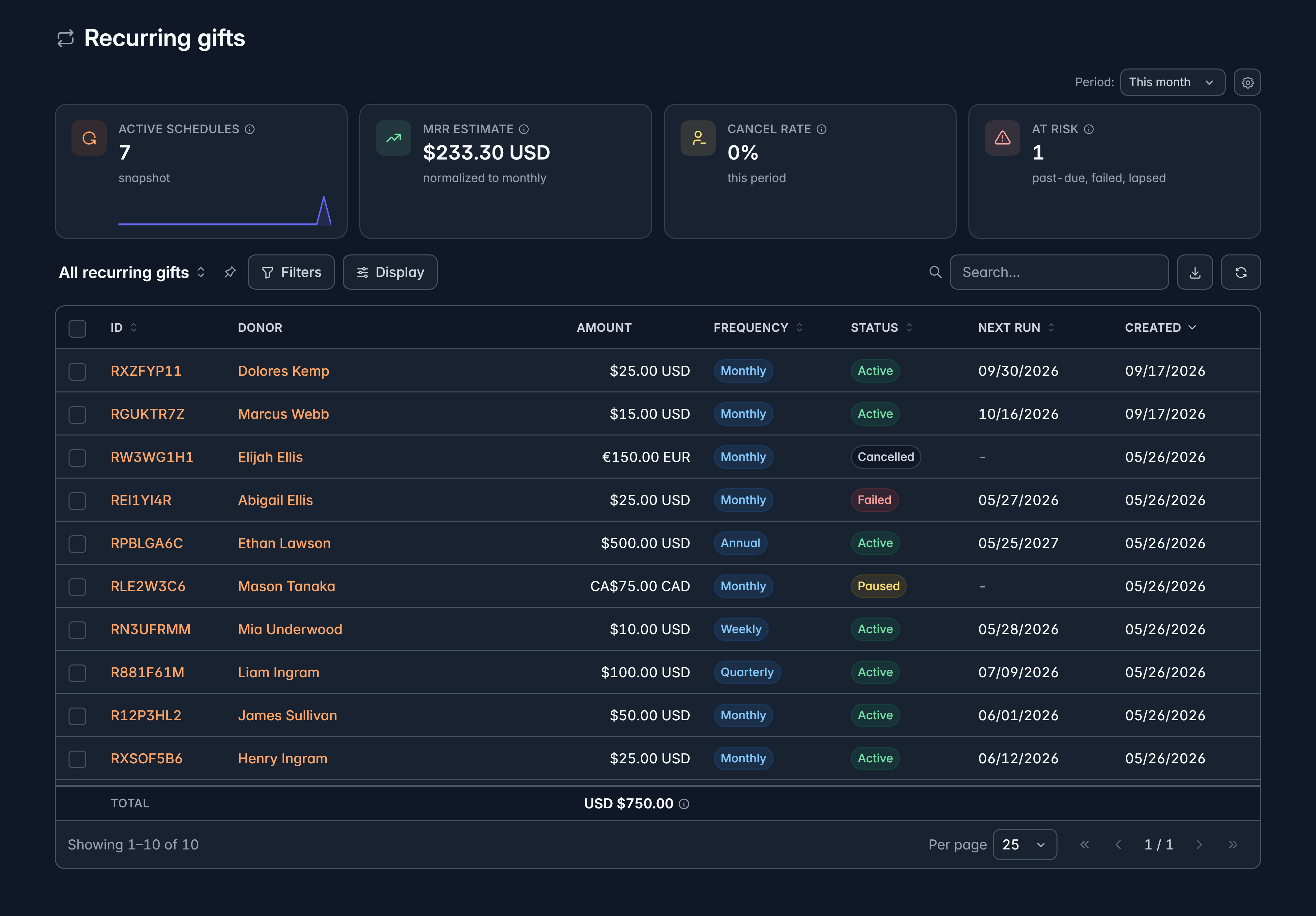Click At Risk info icon

pyautogui.click(x=1089, y=130)
